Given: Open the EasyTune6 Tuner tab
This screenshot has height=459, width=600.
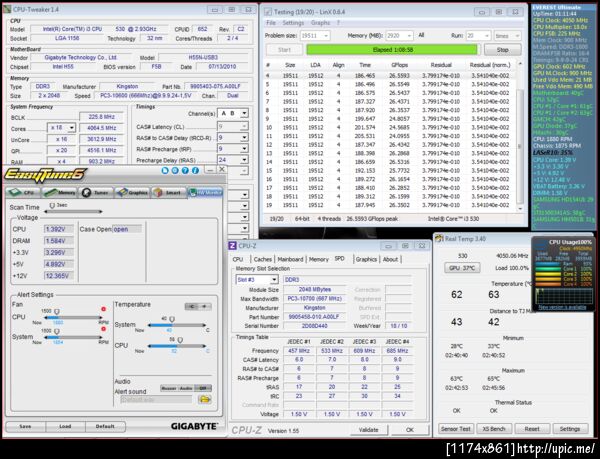Looking at the screenshot, I should (x=96, y=192).
